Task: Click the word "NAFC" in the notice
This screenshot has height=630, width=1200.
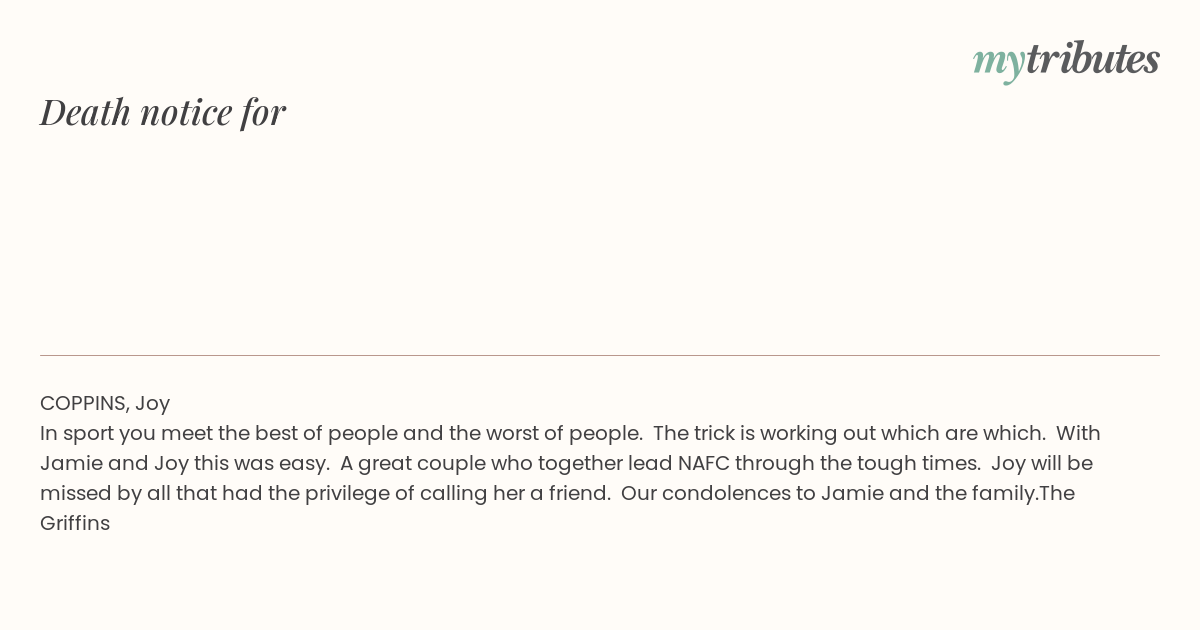Action: click(704, 463)
